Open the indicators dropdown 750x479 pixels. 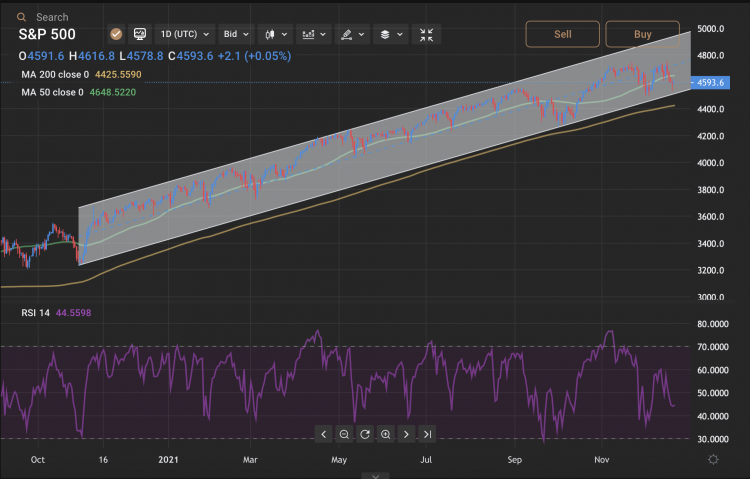point(314,34)
